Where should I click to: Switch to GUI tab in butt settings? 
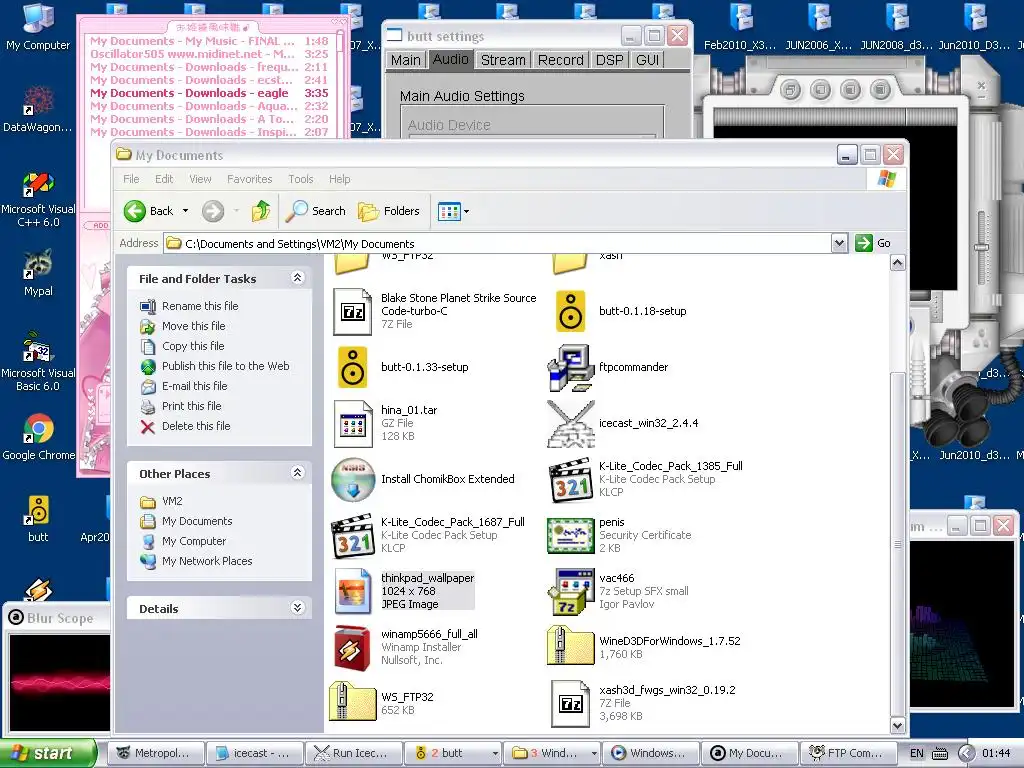coord(647,60)
